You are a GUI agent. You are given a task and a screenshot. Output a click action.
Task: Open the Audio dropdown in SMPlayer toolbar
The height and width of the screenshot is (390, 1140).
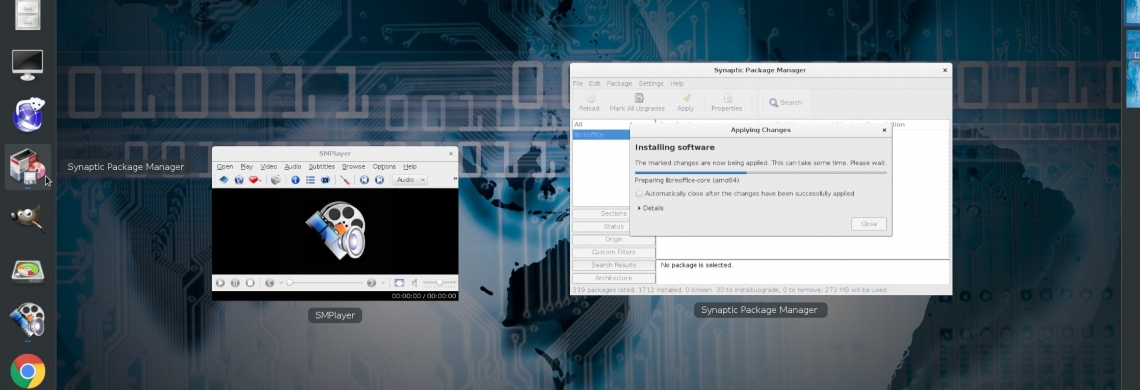[410, 180]
